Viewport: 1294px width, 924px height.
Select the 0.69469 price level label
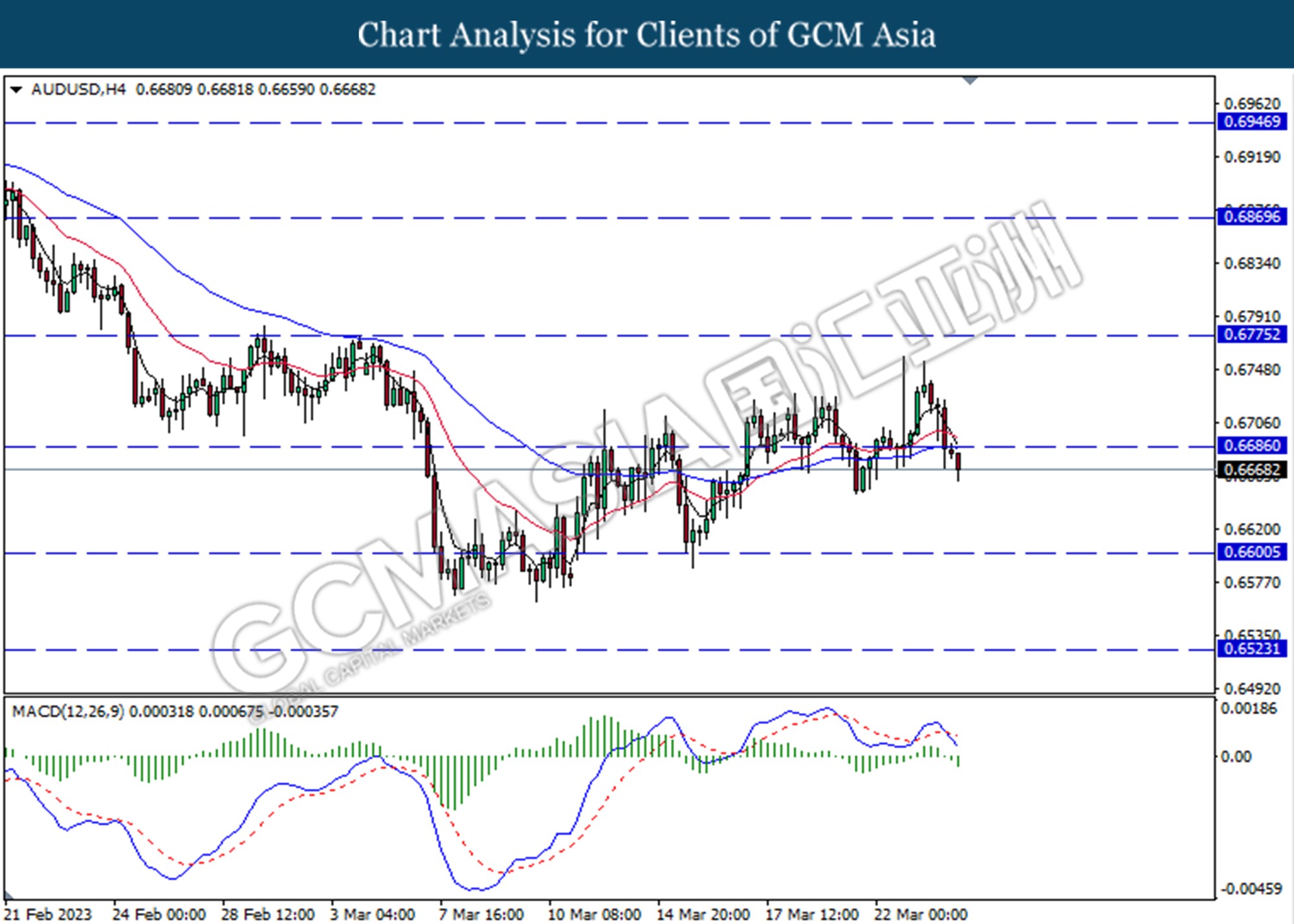[x=1252, y=122]
